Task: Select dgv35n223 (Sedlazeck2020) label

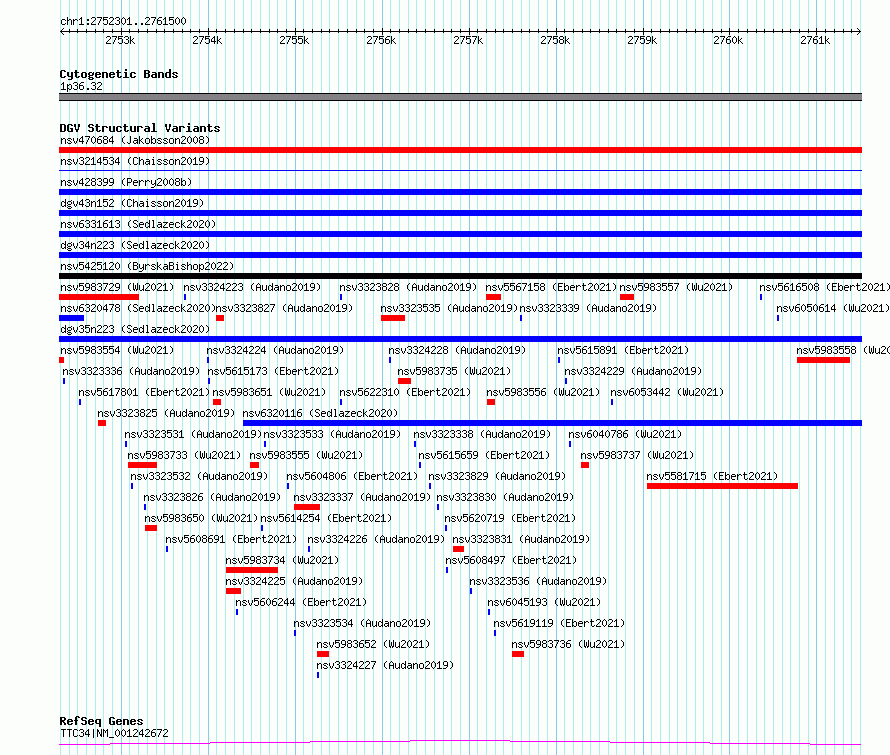Action: tap(135, 329)
